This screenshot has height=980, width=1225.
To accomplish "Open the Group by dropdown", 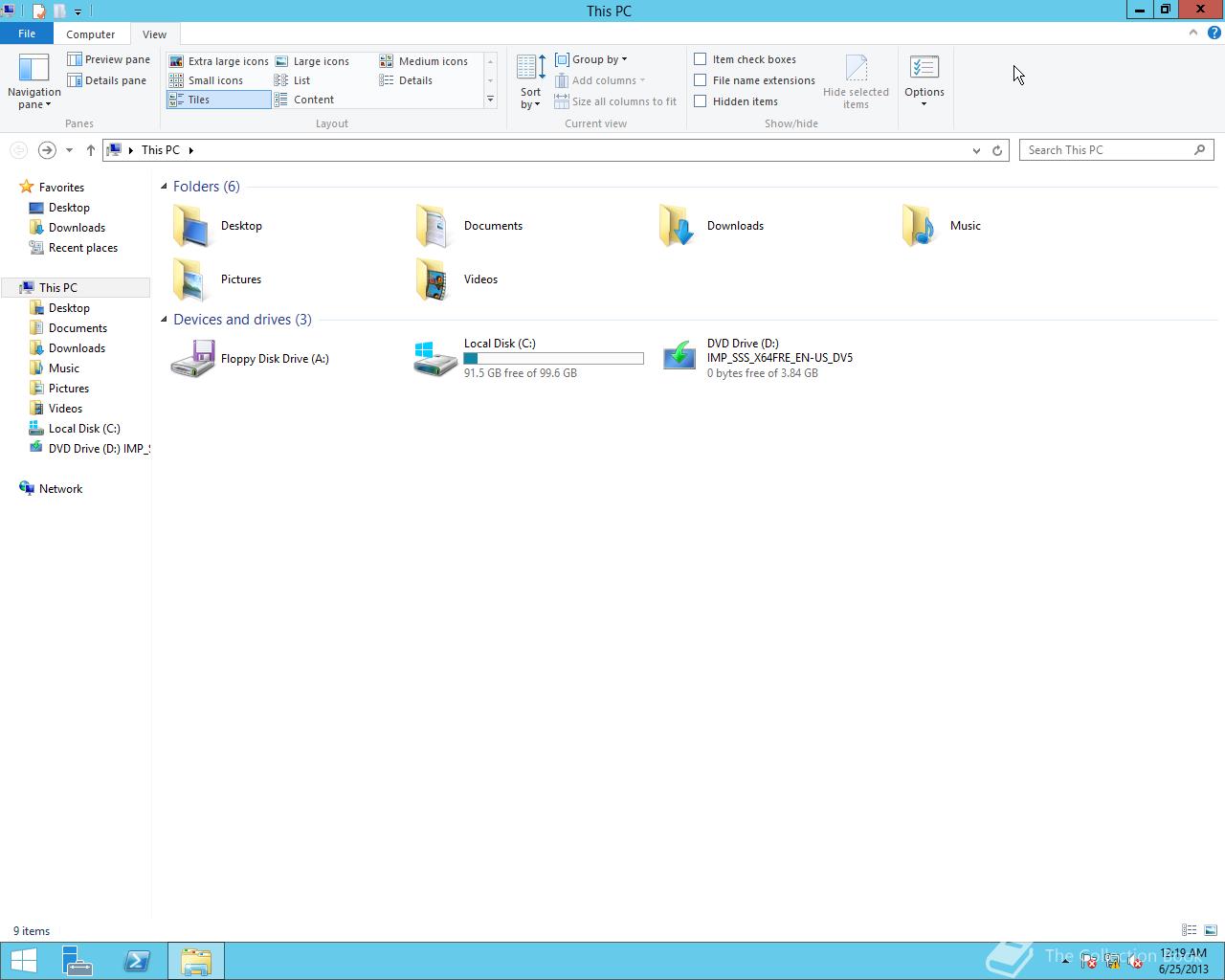I will (591, 59).
